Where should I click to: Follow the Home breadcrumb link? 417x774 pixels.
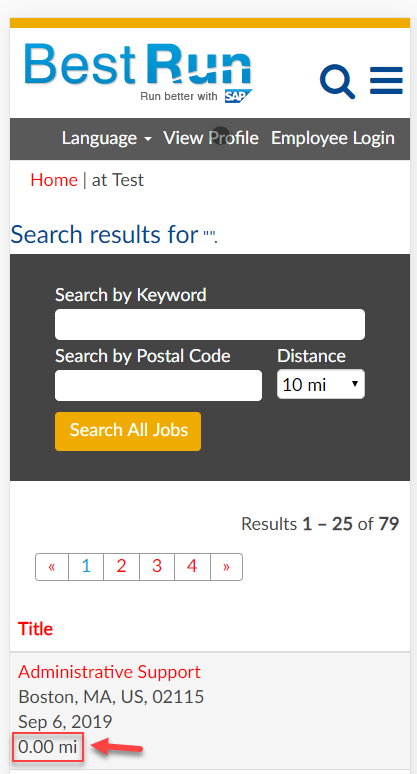click(x=54, y=180)
